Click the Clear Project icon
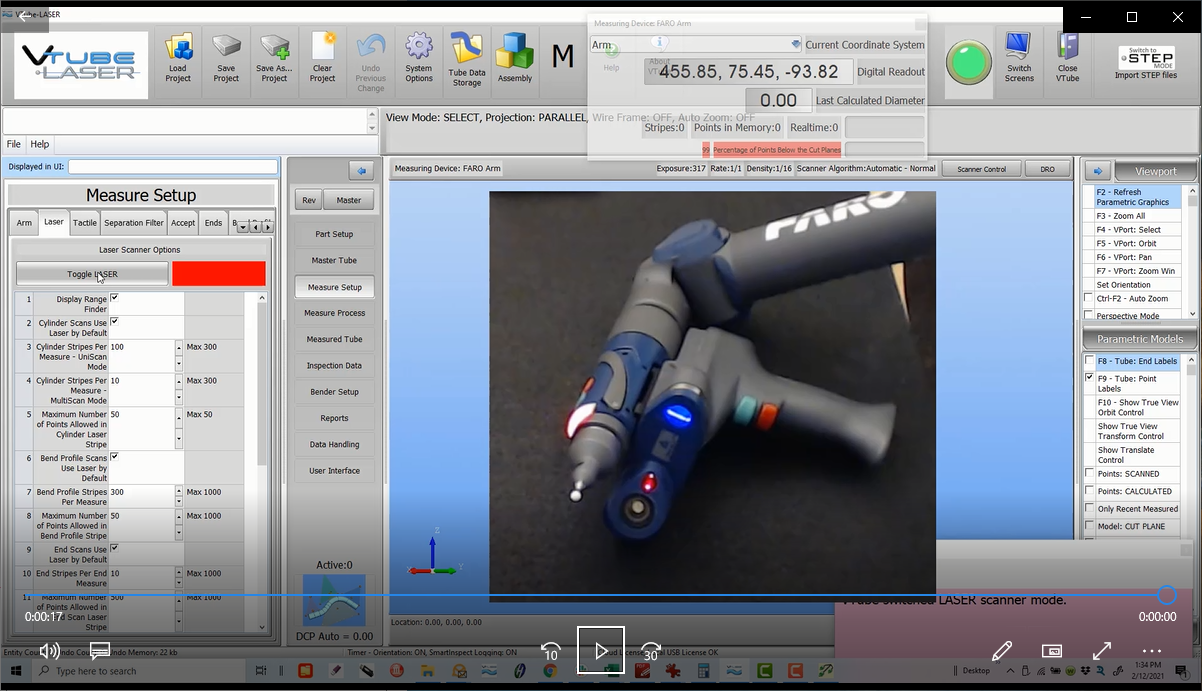The width and height of the screenshot is (1202, 691). pos(322,62)
